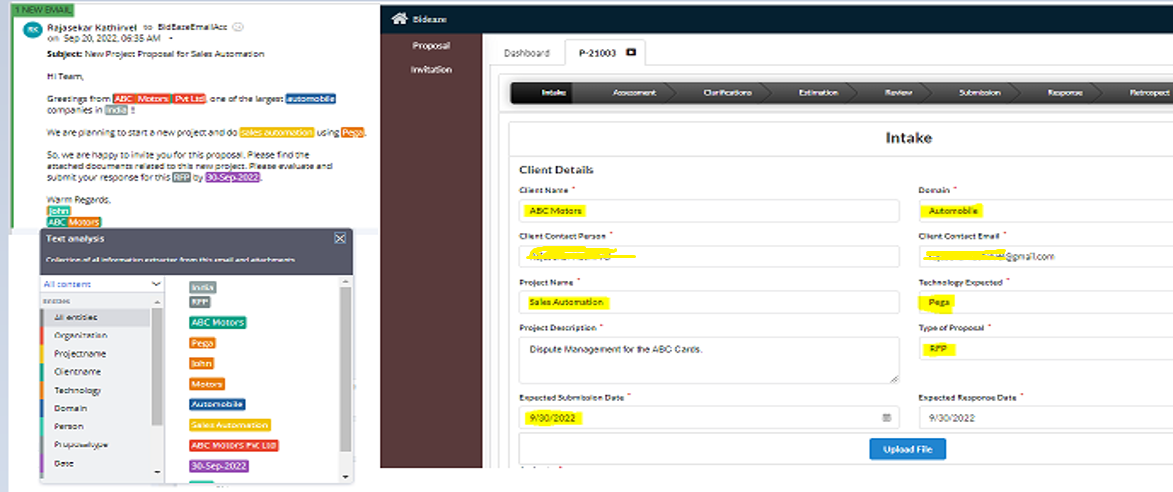Click the Pega tag in Text analysis results
The height and width of the screenshot is (492, 1173).
tap(202, 343)
